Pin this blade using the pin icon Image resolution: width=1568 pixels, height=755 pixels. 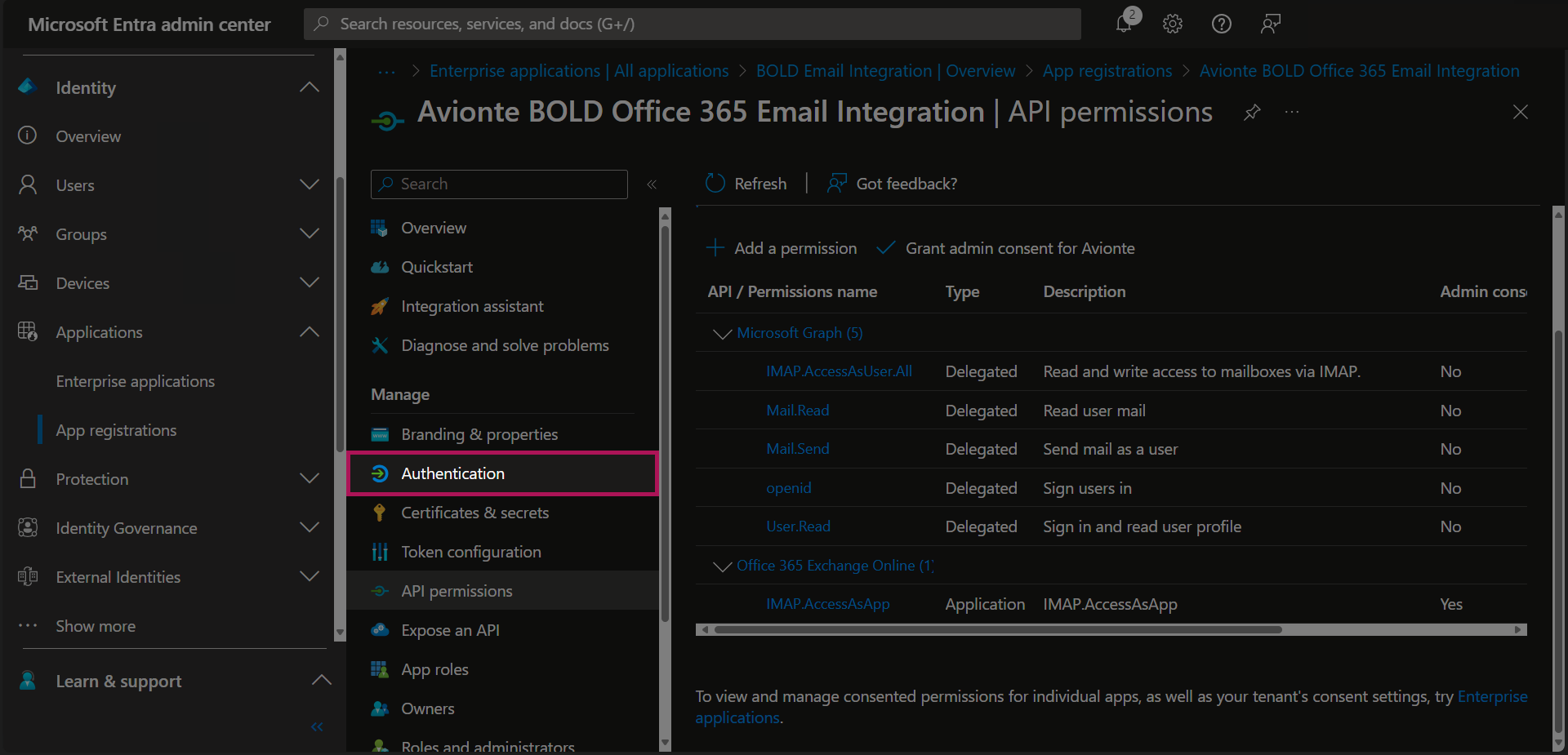click(1252, 112)
